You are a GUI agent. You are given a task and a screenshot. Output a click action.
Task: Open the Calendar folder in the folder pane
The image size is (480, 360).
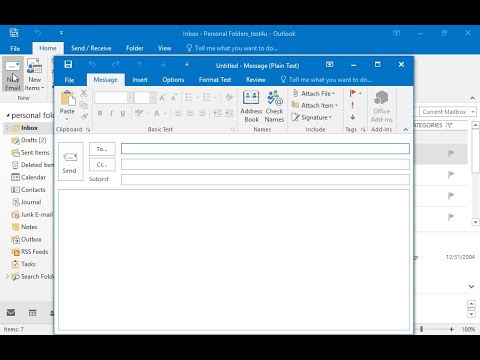pyautogui.click(x=29, y=177)
